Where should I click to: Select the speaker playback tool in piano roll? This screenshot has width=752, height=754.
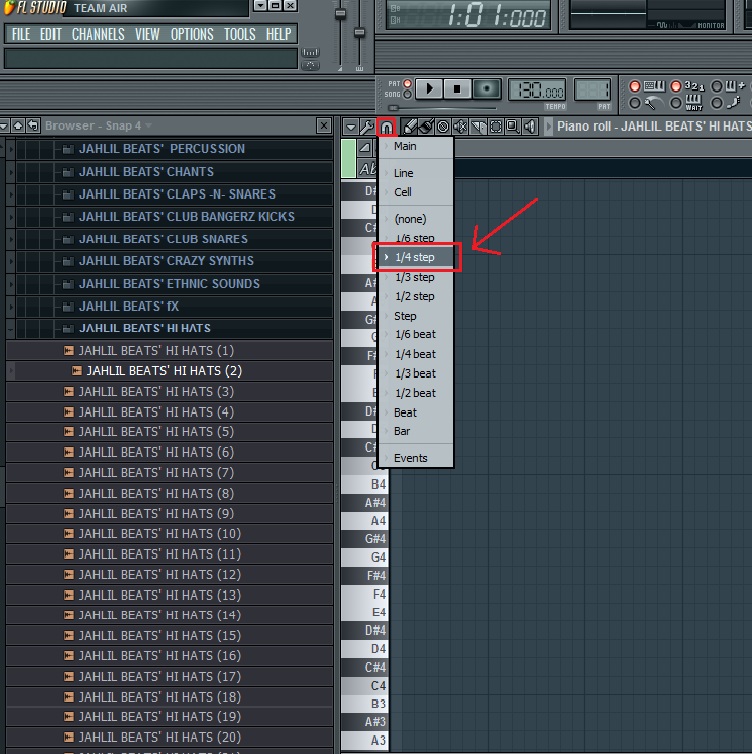pyautogui.click(x=530, y=126)
